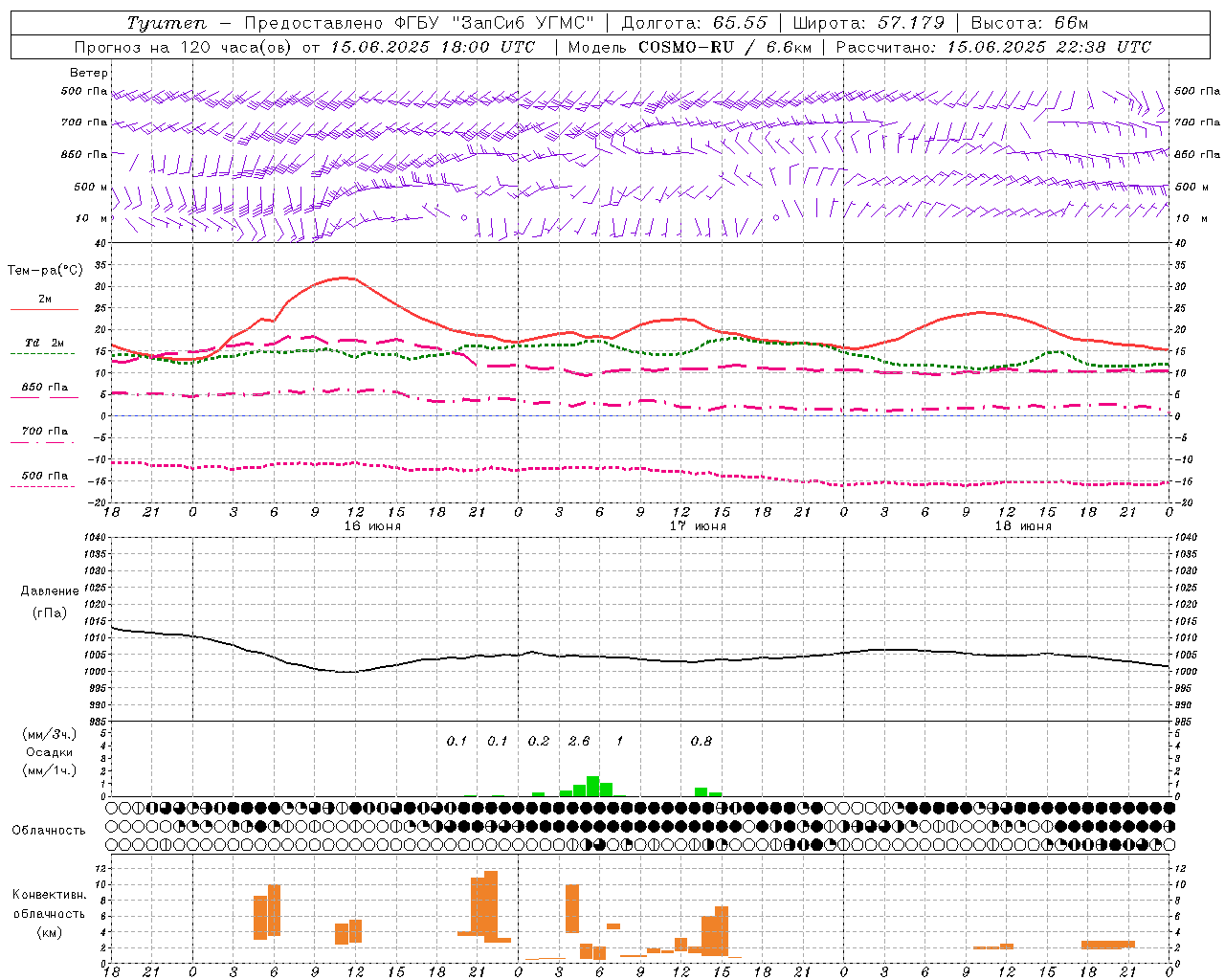Click the "Осадки" precipitation label

(x=49, y=752)
